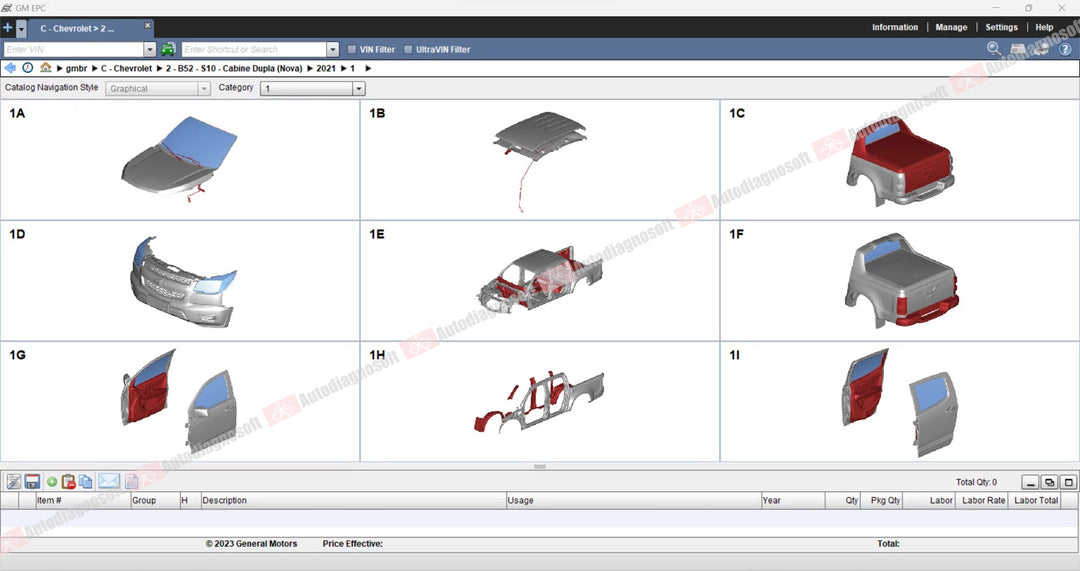Select gmbr in the breadcrumb

[76, 68]
